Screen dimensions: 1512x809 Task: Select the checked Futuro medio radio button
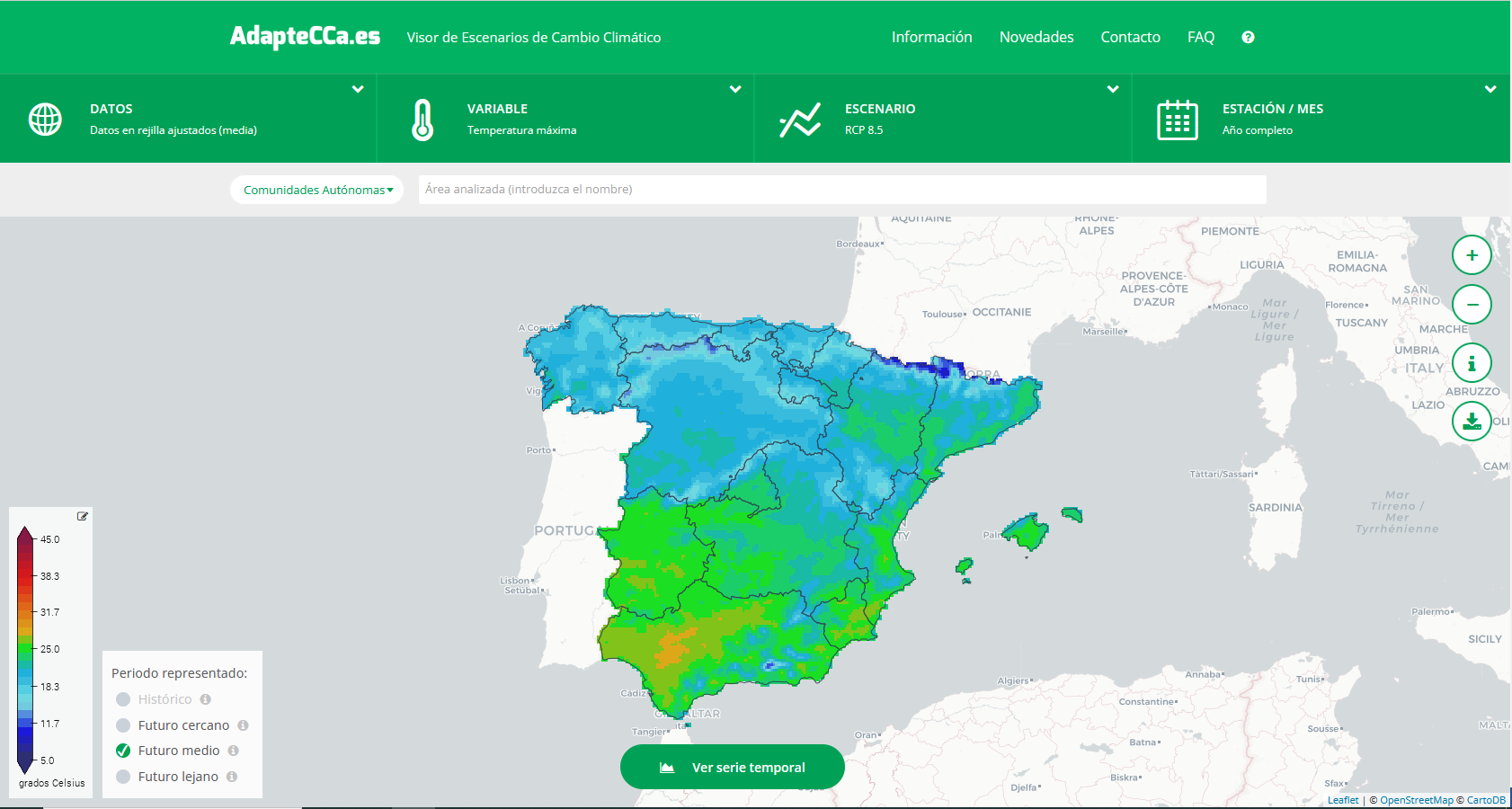(123, 751)
